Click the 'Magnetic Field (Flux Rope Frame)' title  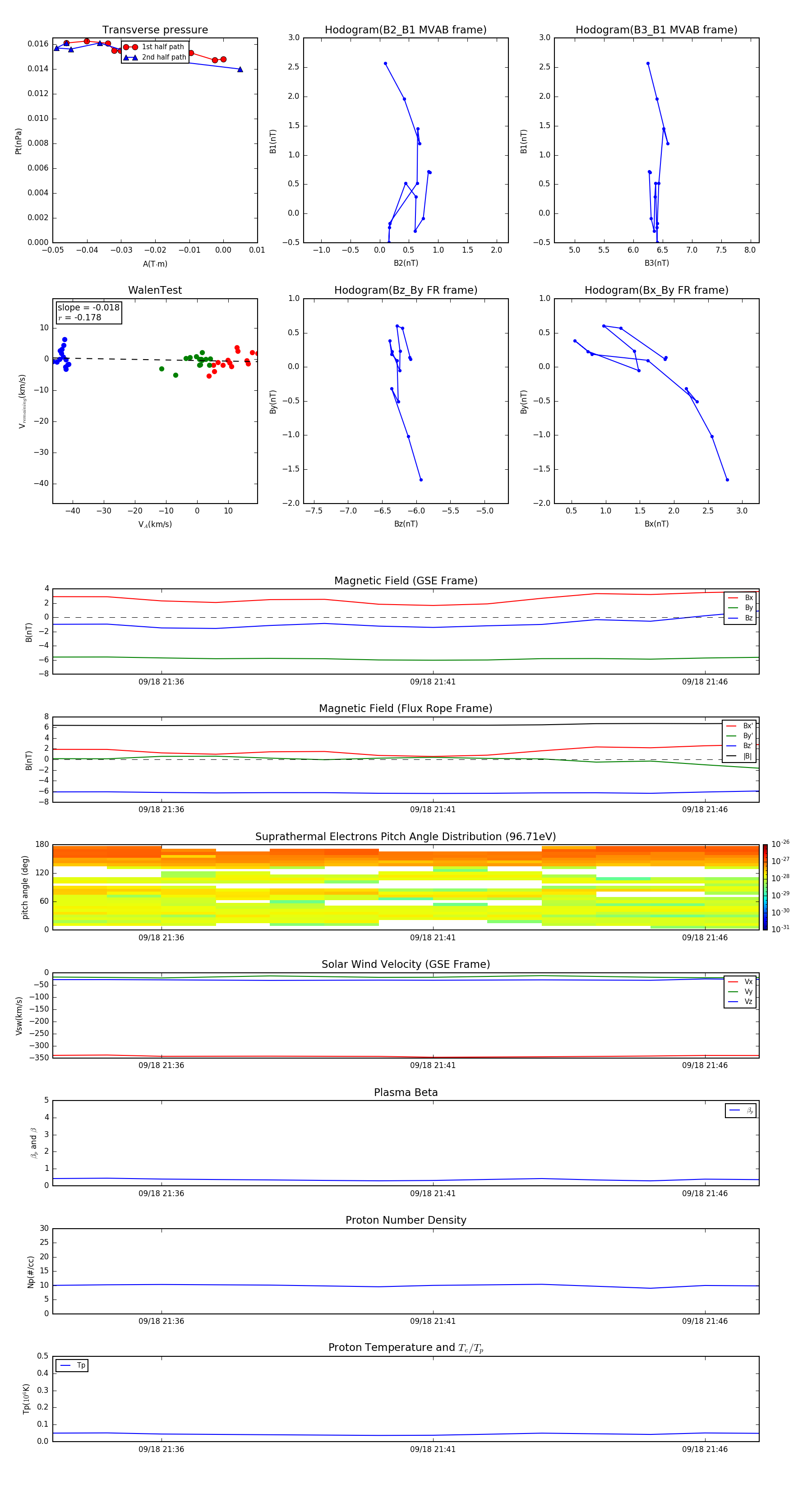[406, 709]
